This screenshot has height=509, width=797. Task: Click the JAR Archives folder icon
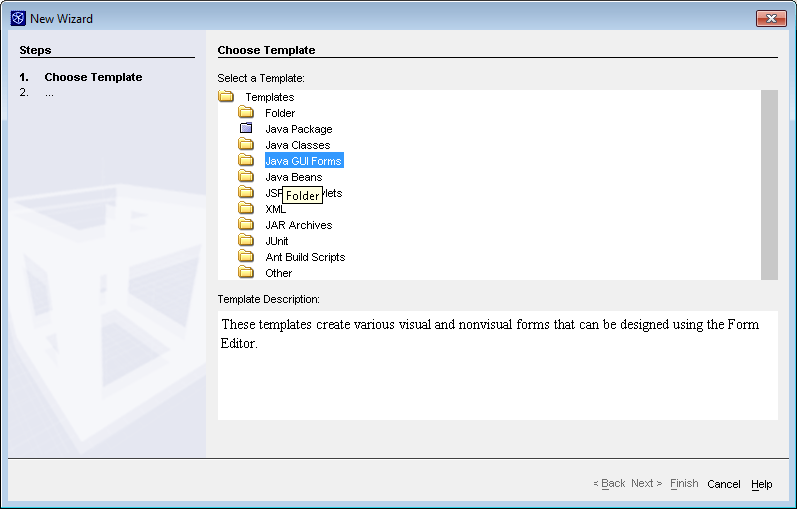(246, 225)
